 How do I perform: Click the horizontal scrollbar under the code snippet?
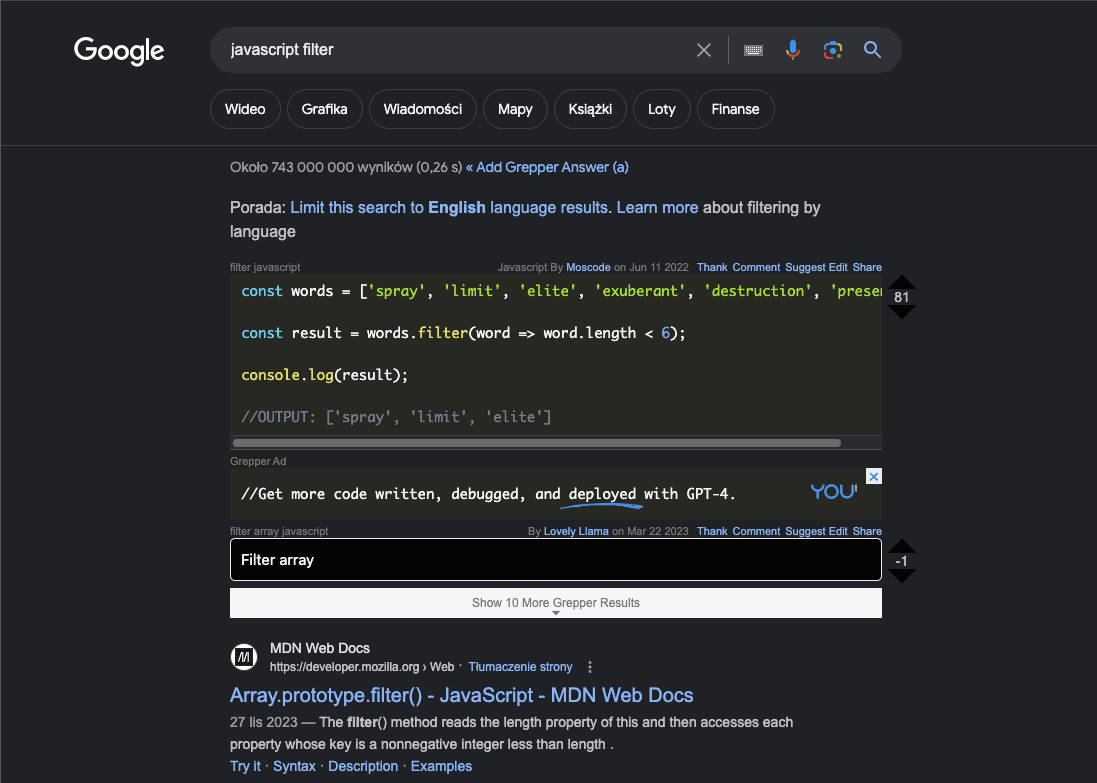pos(537,443)
